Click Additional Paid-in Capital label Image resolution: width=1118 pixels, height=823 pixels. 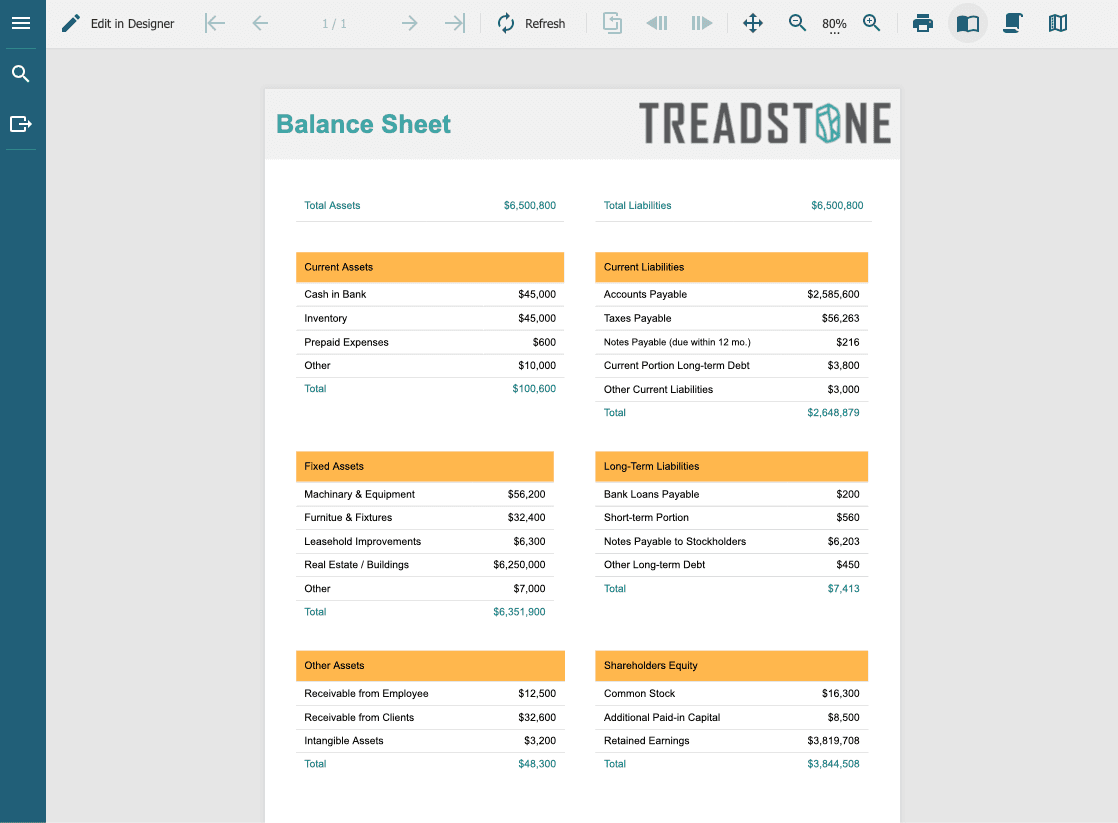(x=662, y=717)
